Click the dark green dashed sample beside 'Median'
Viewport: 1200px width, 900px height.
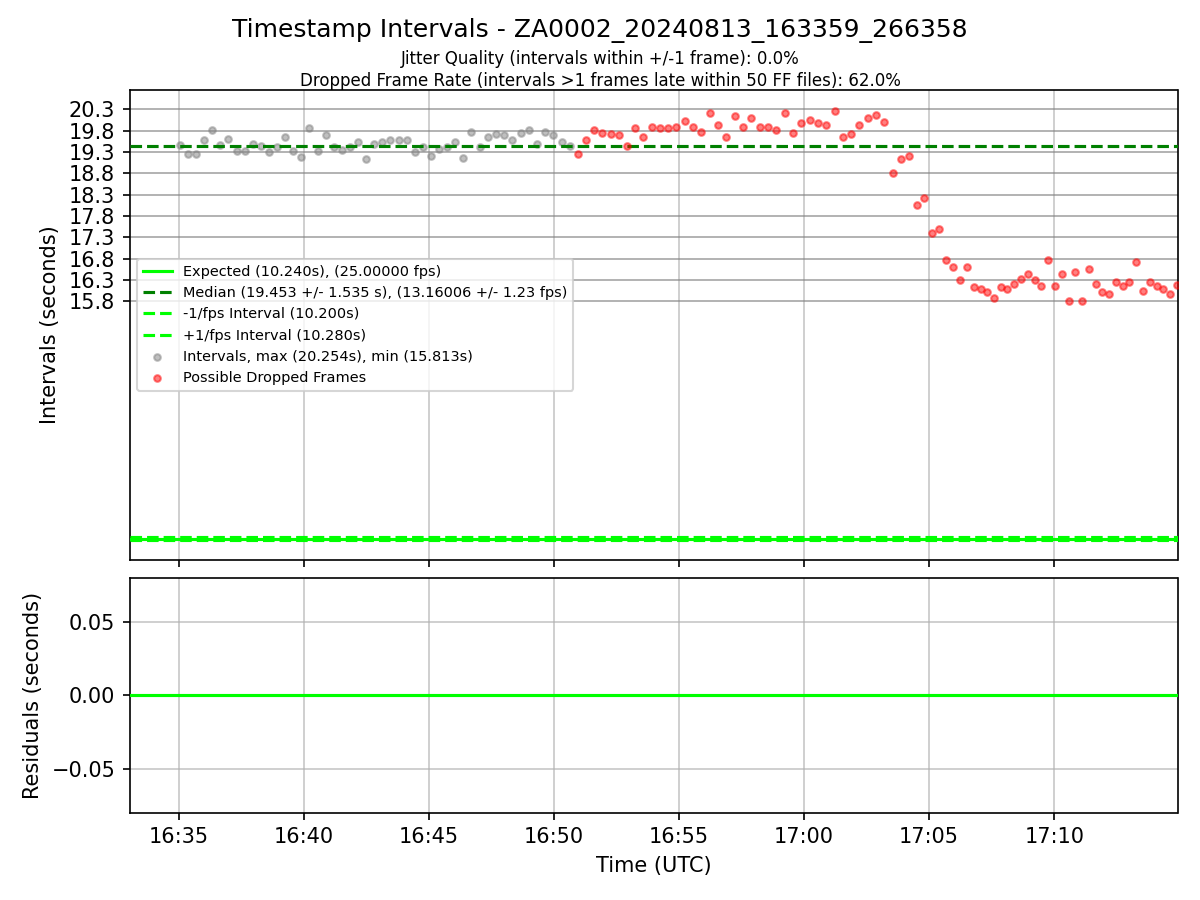(x=158, y=292)
